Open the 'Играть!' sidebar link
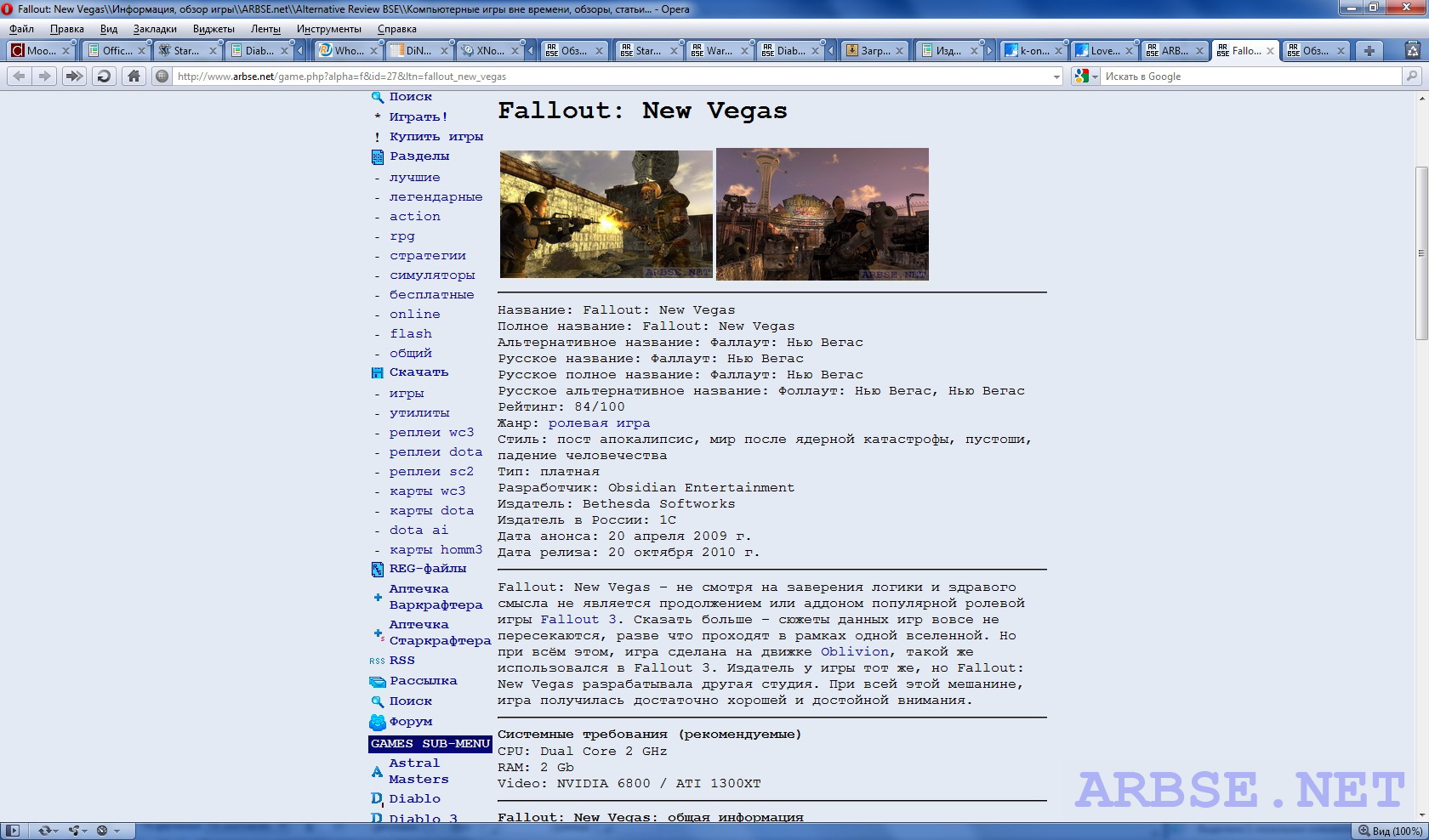The image size is (1429, 840). (418, 117)
